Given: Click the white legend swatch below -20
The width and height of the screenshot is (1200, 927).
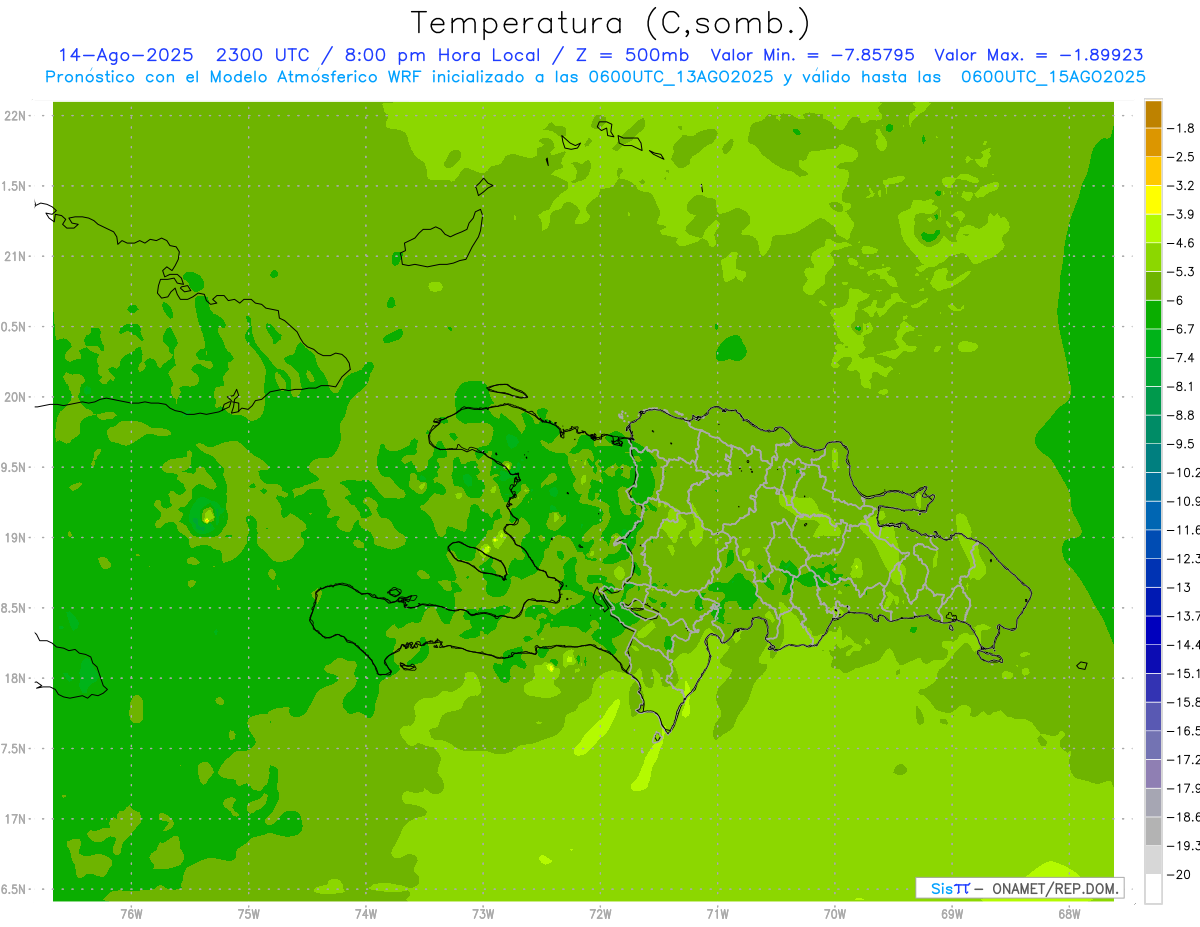Looking at the screenshot, I should click(1153, 888).
